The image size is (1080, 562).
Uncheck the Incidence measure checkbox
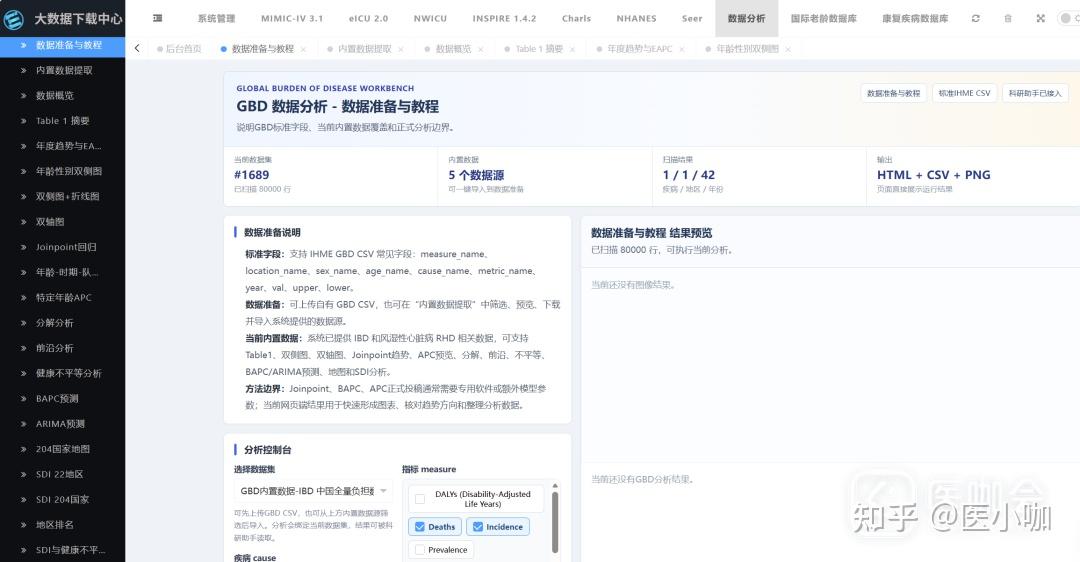click(x=478, y=527)
